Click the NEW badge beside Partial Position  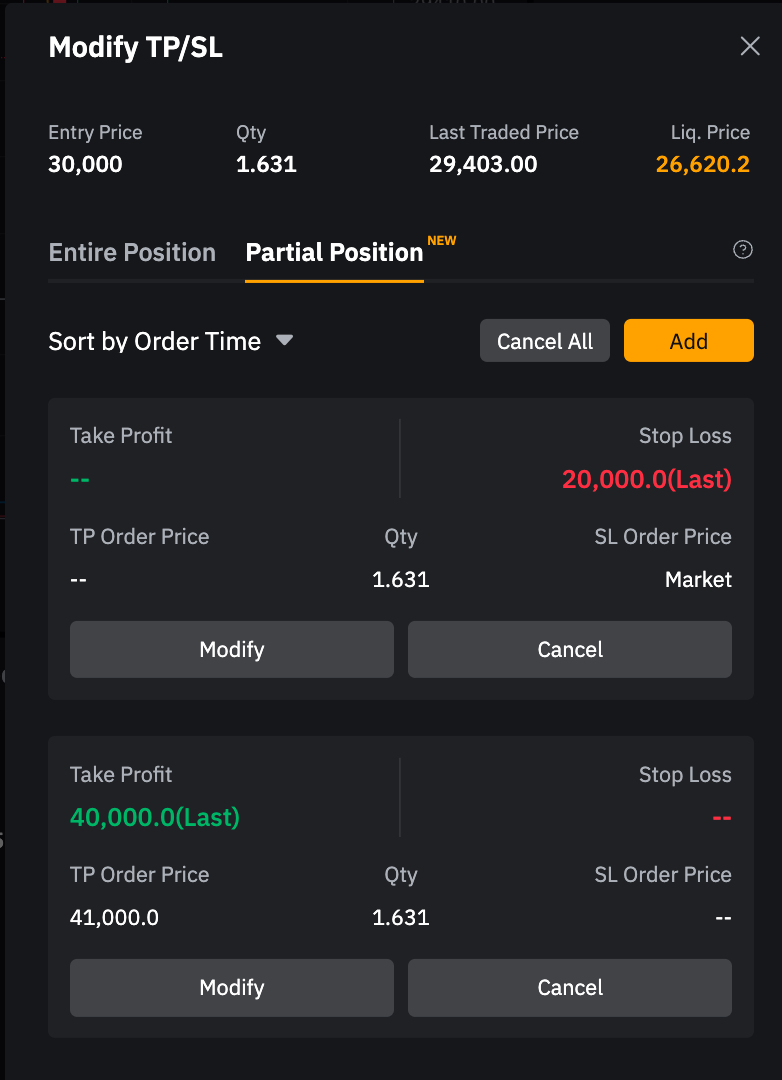441,241
